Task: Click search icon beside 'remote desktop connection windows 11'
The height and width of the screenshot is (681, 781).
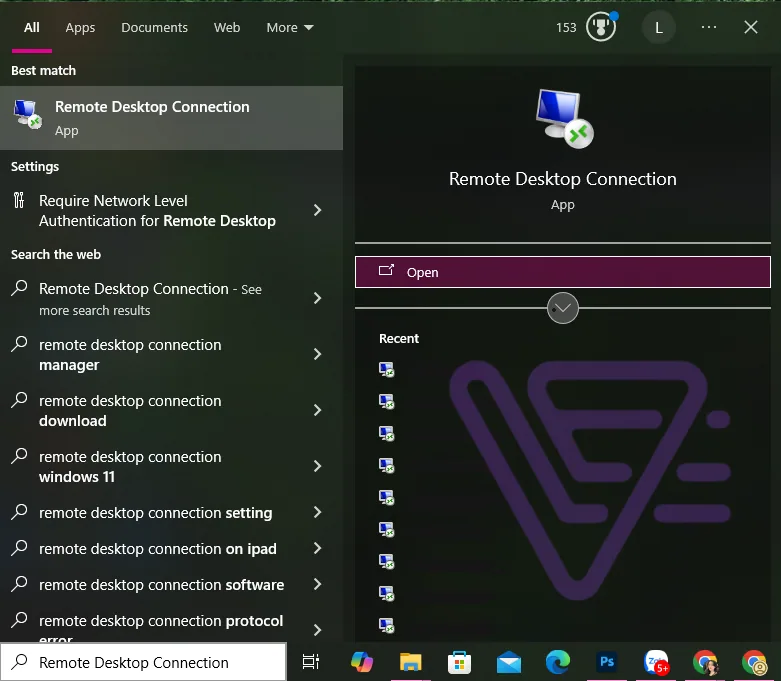Action: tap(19, 455)
